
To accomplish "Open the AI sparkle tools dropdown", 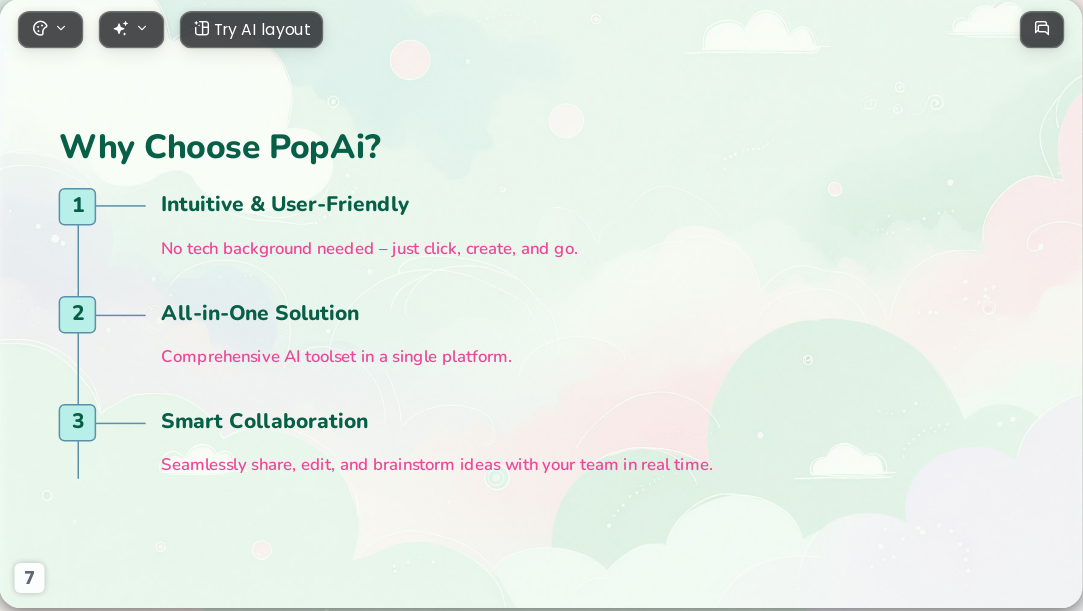I will (131, 30).
